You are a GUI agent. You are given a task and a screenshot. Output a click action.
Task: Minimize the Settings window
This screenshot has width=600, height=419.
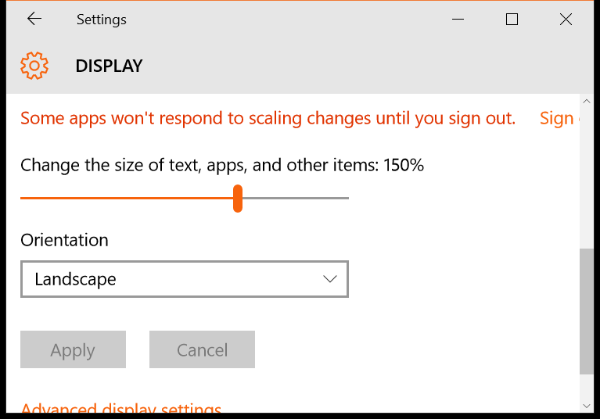[458, 19]
